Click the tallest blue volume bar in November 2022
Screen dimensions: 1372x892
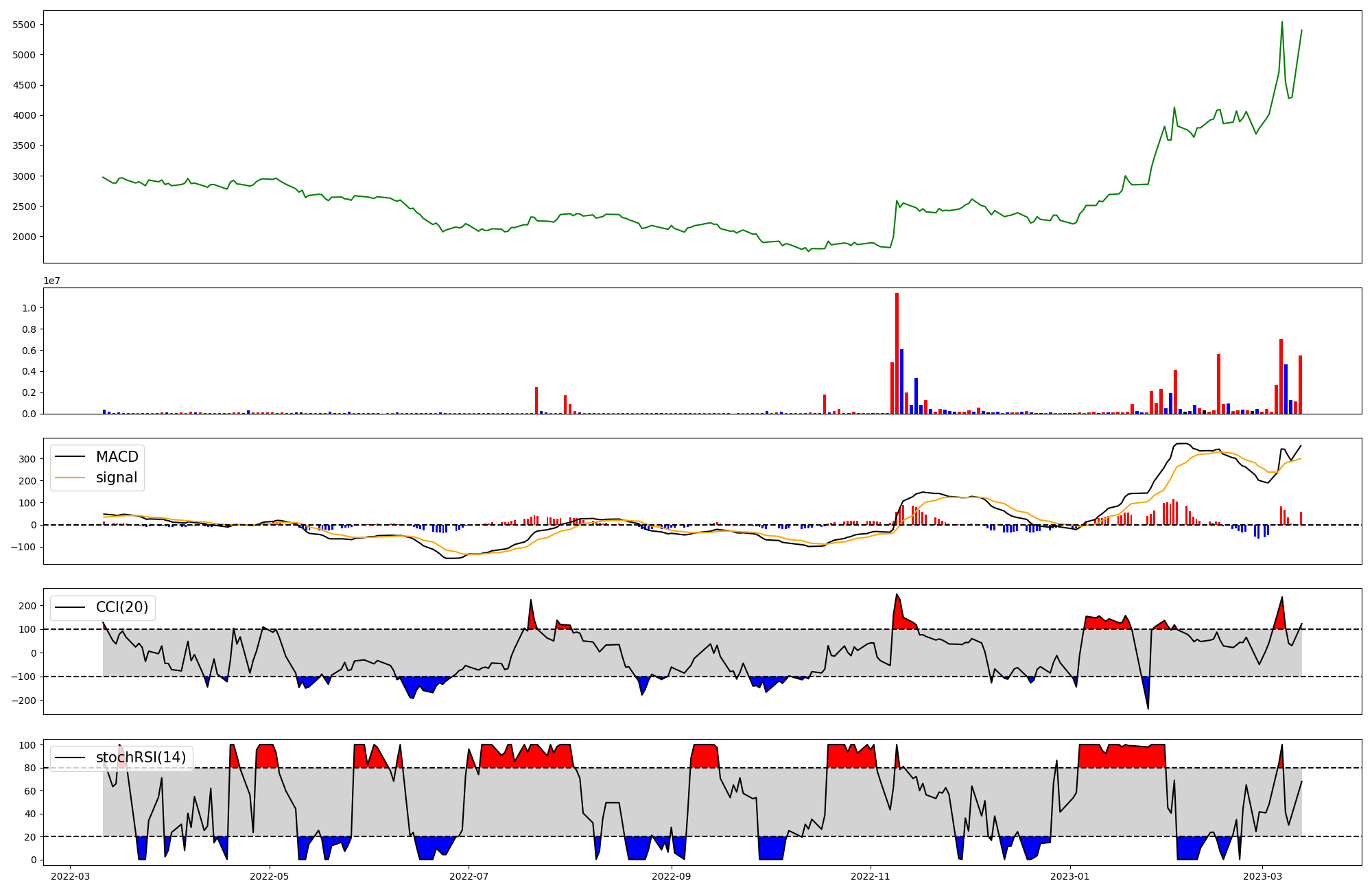pyautogui.click(x=901, y=381)
